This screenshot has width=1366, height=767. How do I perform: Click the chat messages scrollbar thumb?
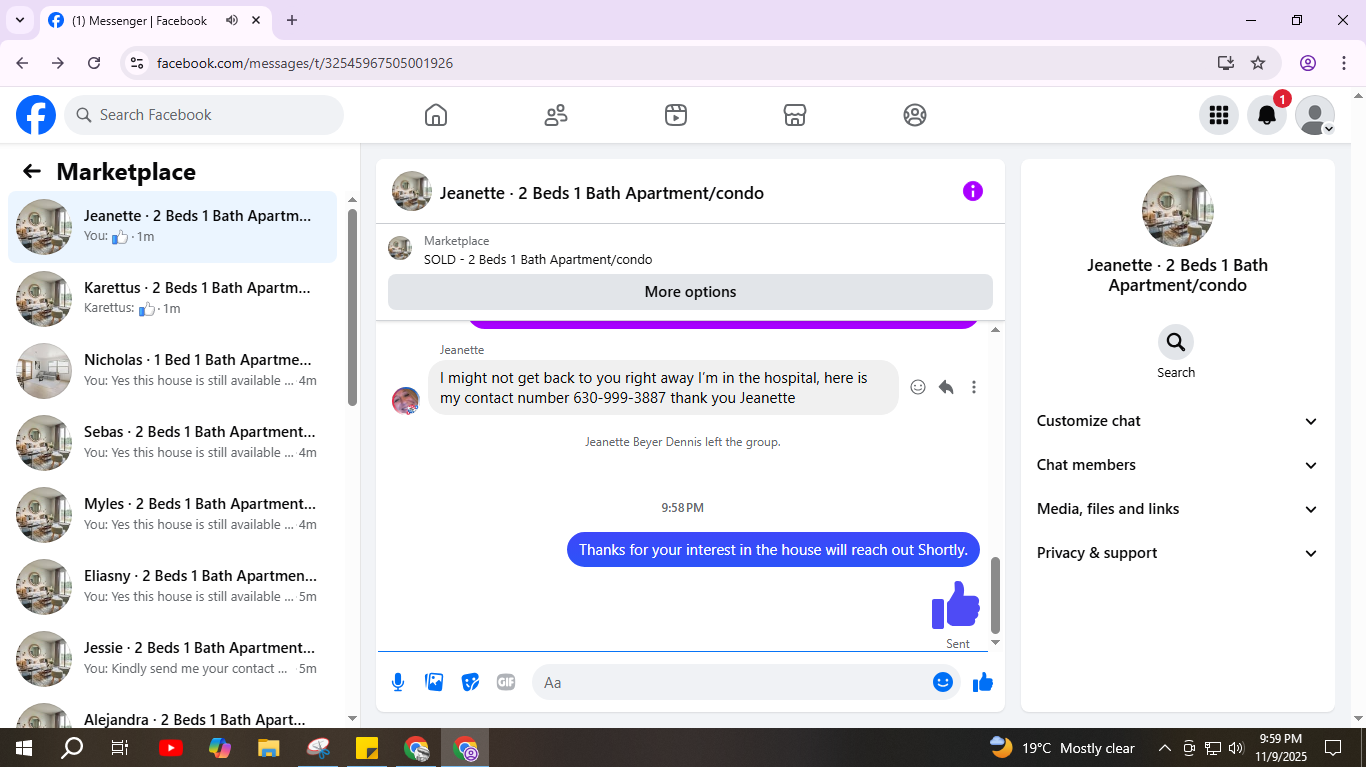(x=995, y=595)
